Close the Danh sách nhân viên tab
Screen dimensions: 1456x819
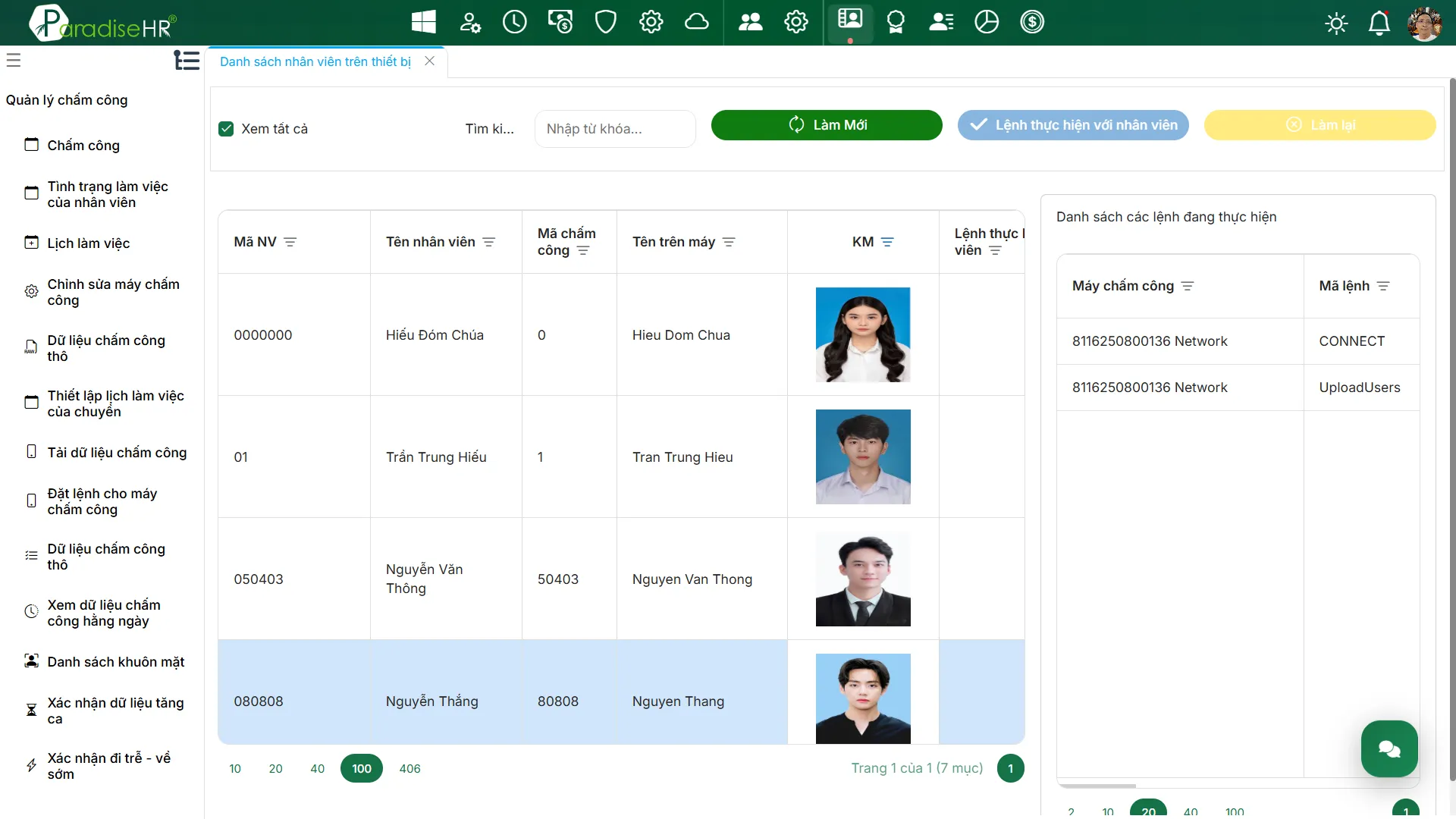pos(429,61)
